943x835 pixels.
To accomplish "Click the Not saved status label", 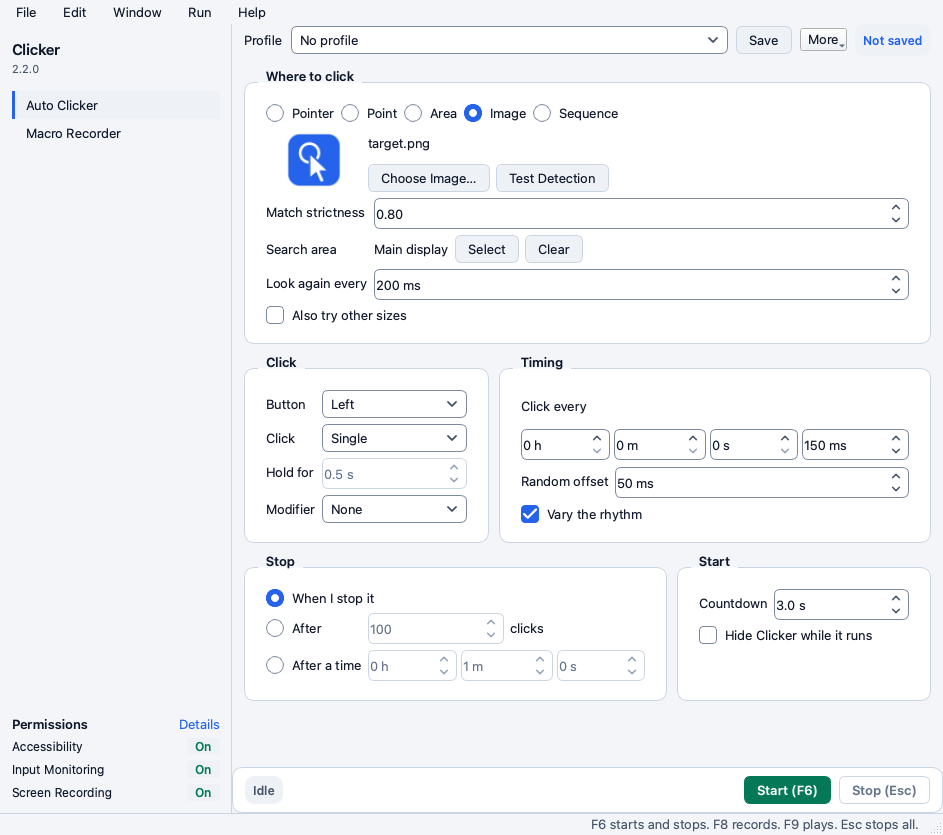I will [892, 40].
